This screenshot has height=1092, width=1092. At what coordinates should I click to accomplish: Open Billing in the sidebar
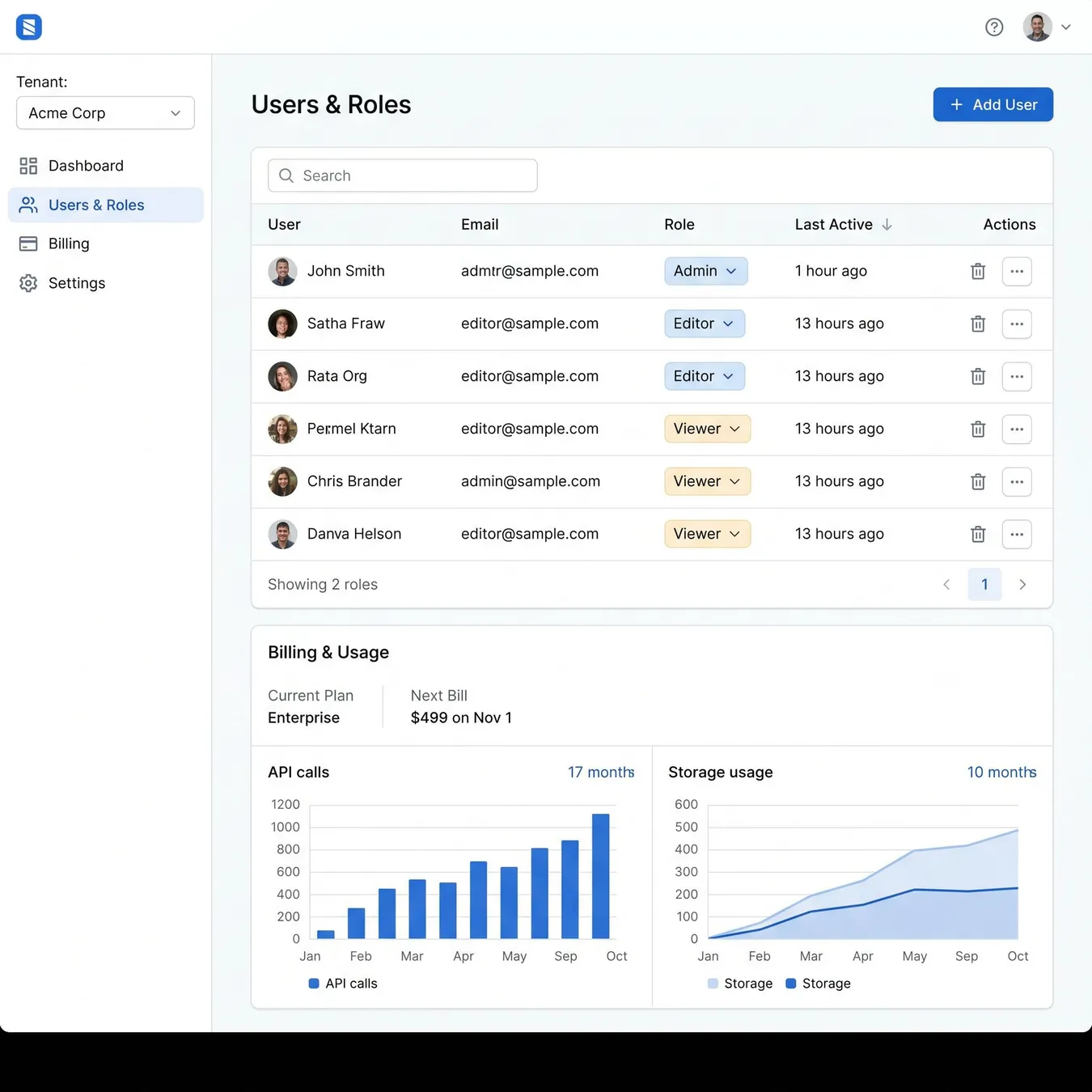(x=105, y=243)
